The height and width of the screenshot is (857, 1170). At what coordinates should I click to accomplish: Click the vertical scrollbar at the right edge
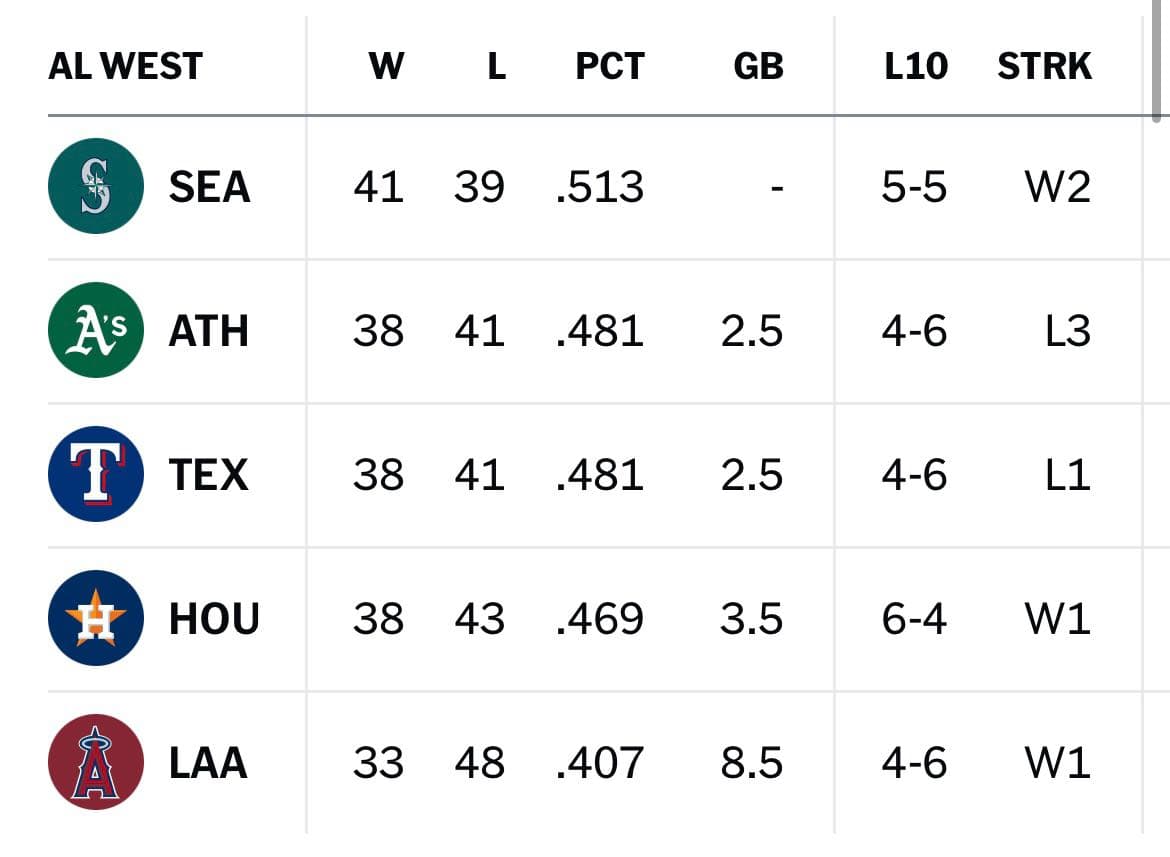[1157, 60]
